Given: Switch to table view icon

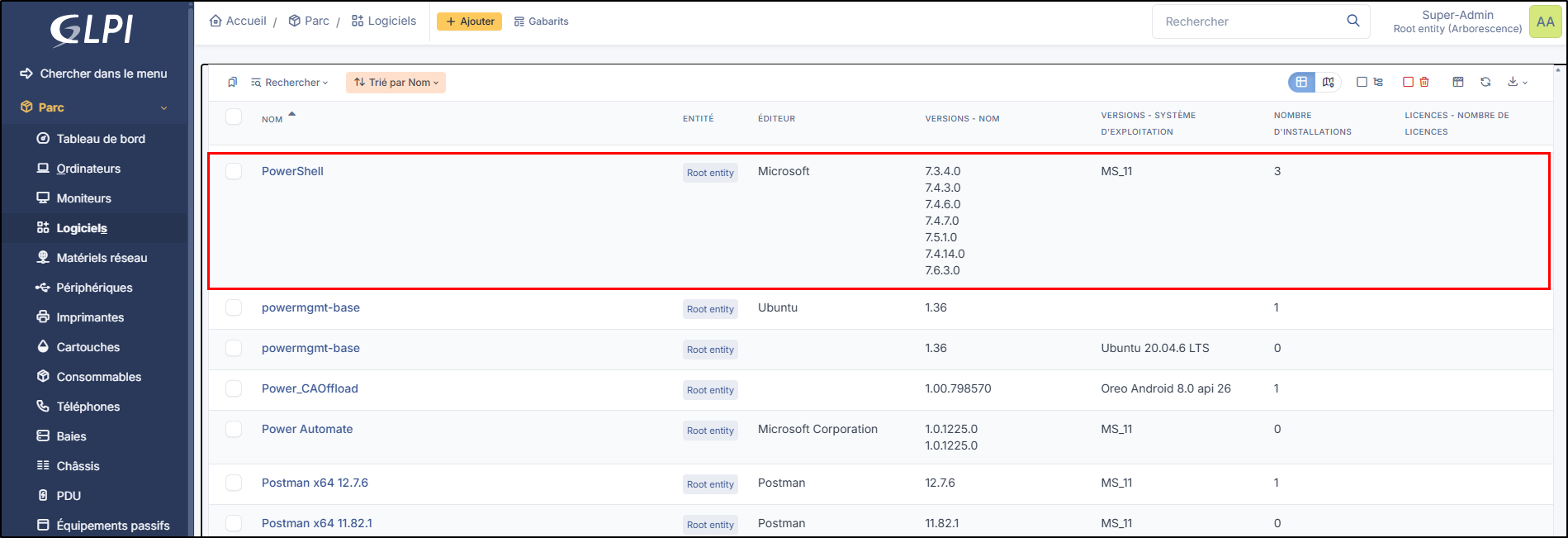Looking at the screenshot, I should pos(1301,82).
